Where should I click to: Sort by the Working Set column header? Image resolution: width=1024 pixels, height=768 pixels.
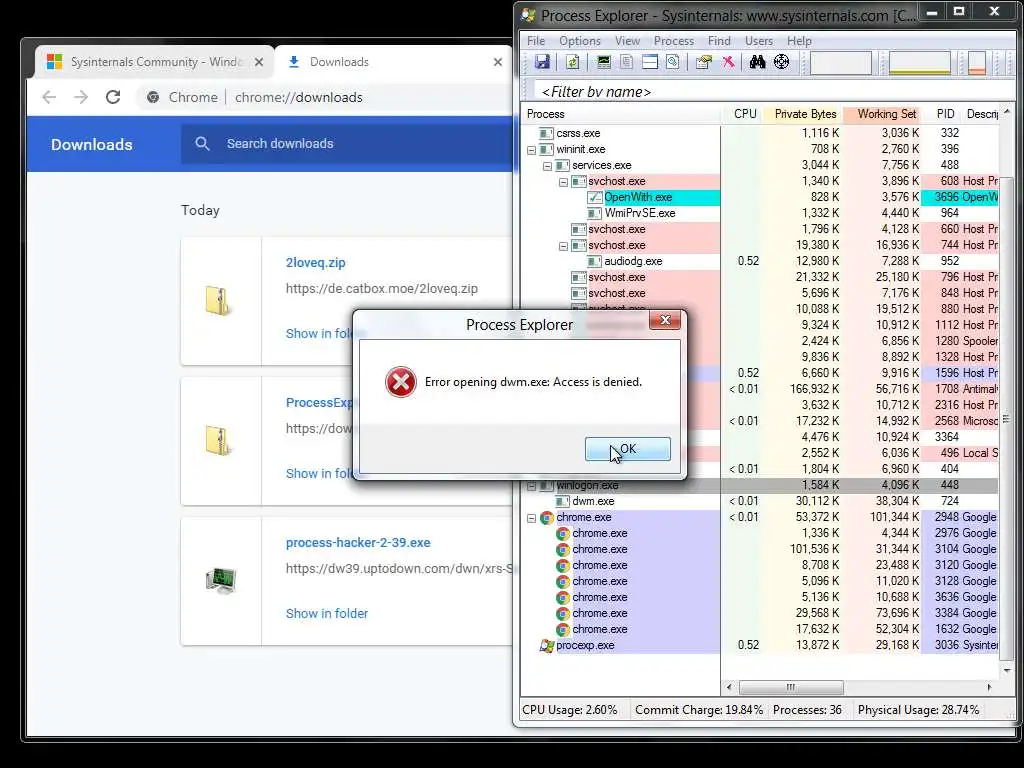tap(882, 114)
